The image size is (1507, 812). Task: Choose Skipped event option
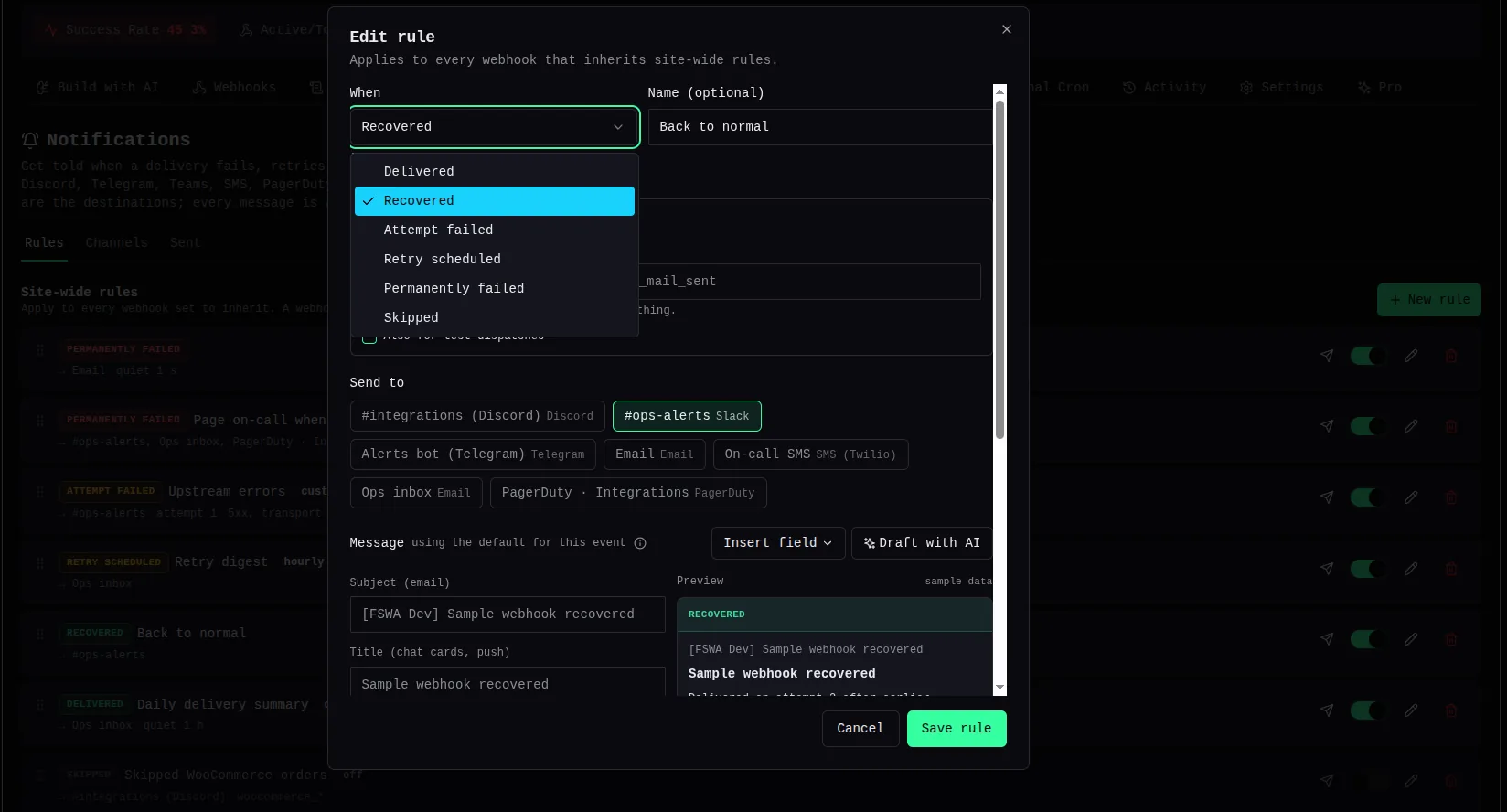point(494,318)
